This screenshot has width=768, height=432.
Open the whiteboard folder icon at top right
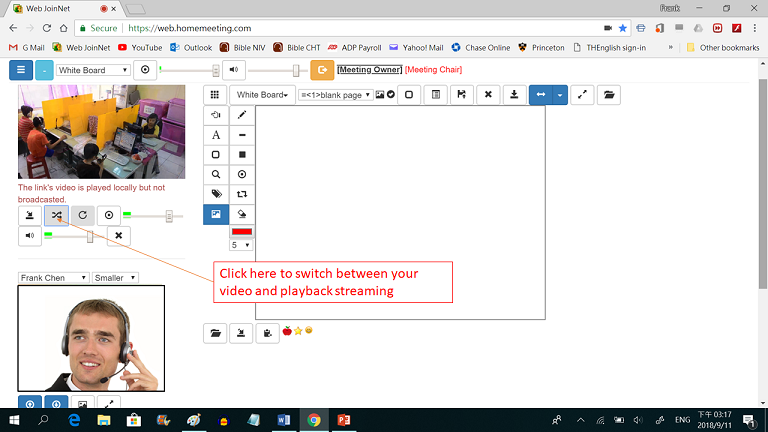(x=608, y=95)
